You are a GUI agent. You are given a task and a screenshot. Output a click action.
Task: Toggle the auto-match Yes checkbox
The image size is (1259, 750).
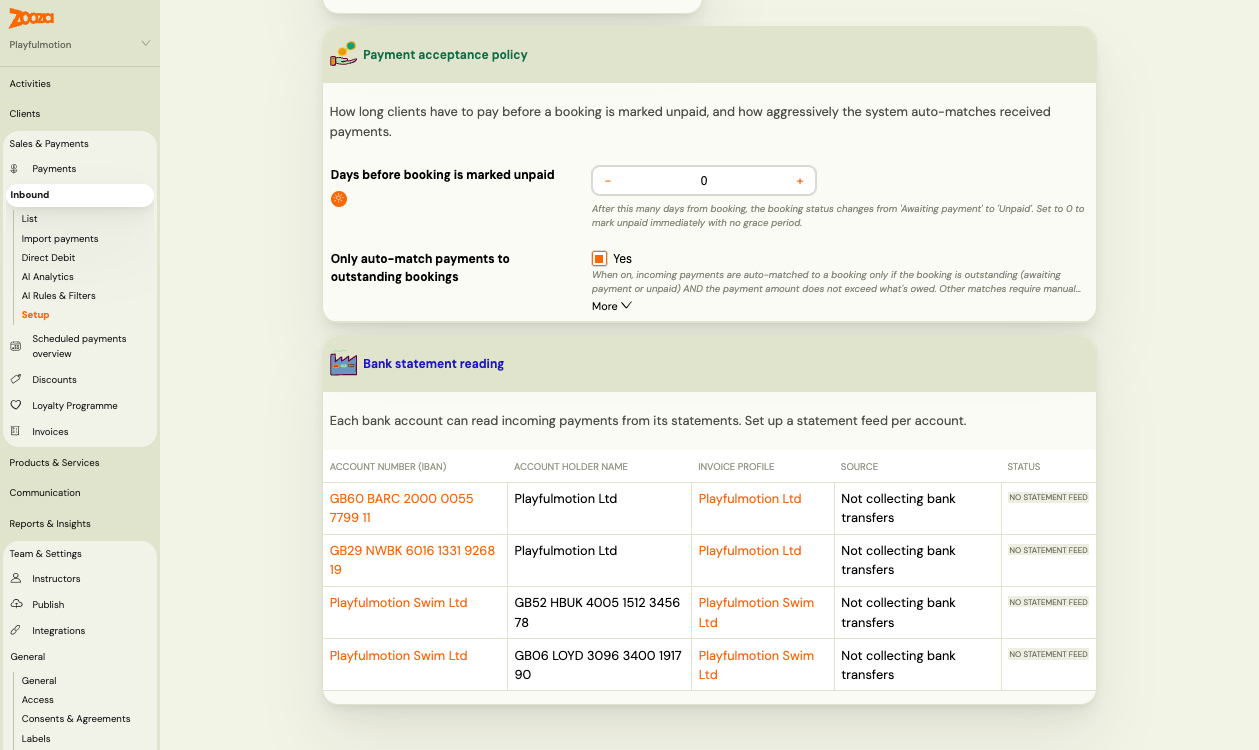pos(599,258)
